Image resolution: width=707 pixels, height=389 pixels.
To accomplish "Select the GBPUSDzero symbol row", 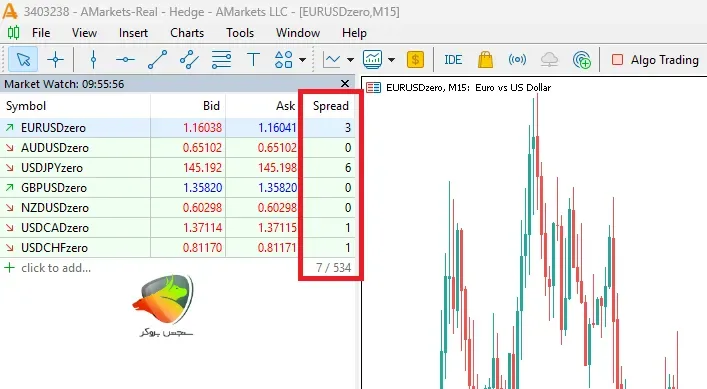I will point(178,188).
